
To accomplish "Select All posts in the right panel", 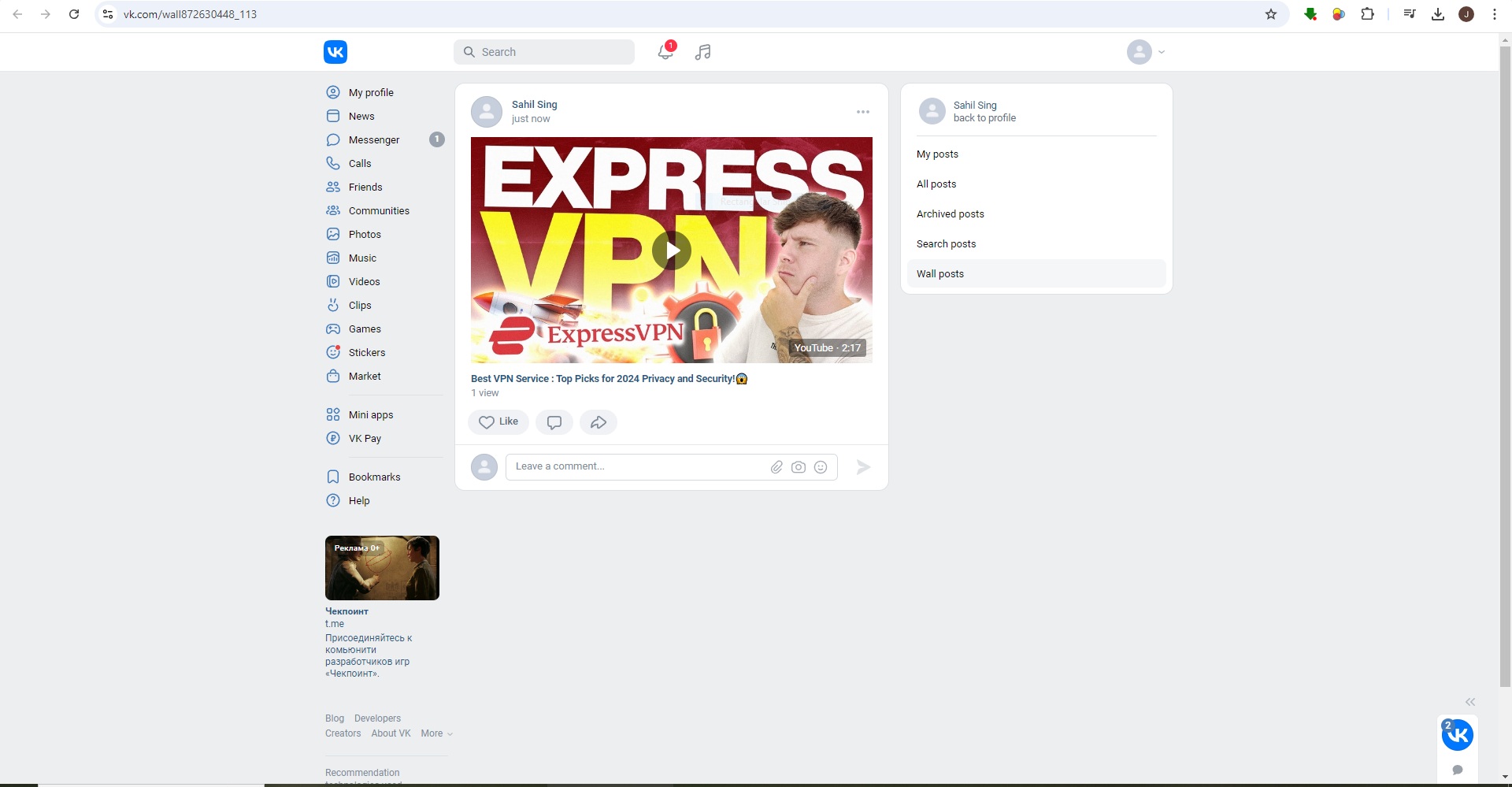I will (x=1036, y=184).
